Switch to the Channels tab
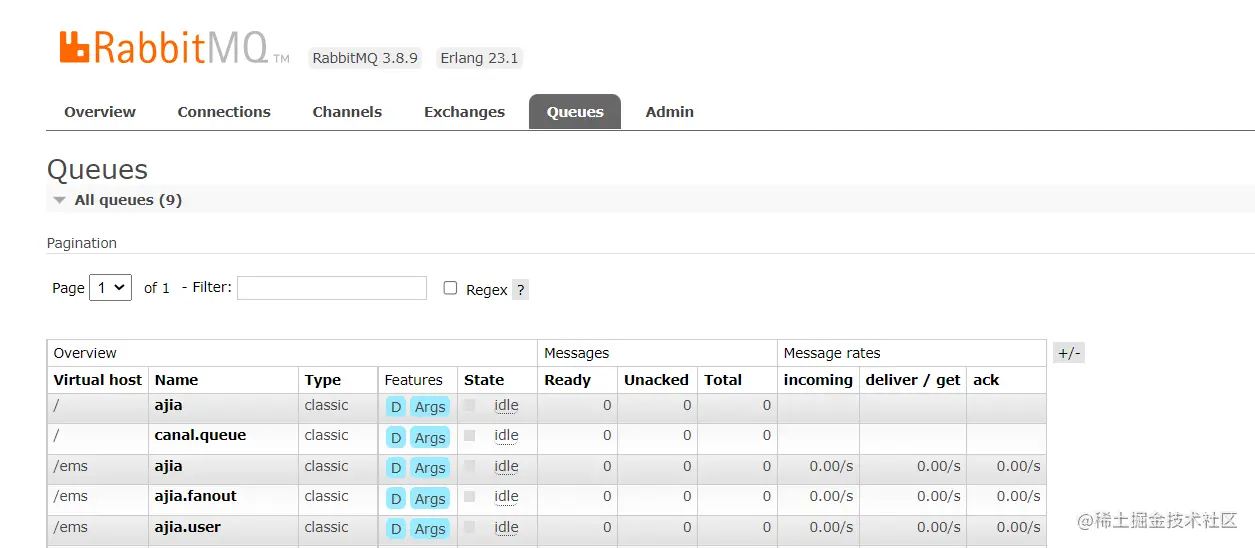1255x548 pixels. pyautogui.click(x=347, y=112)
